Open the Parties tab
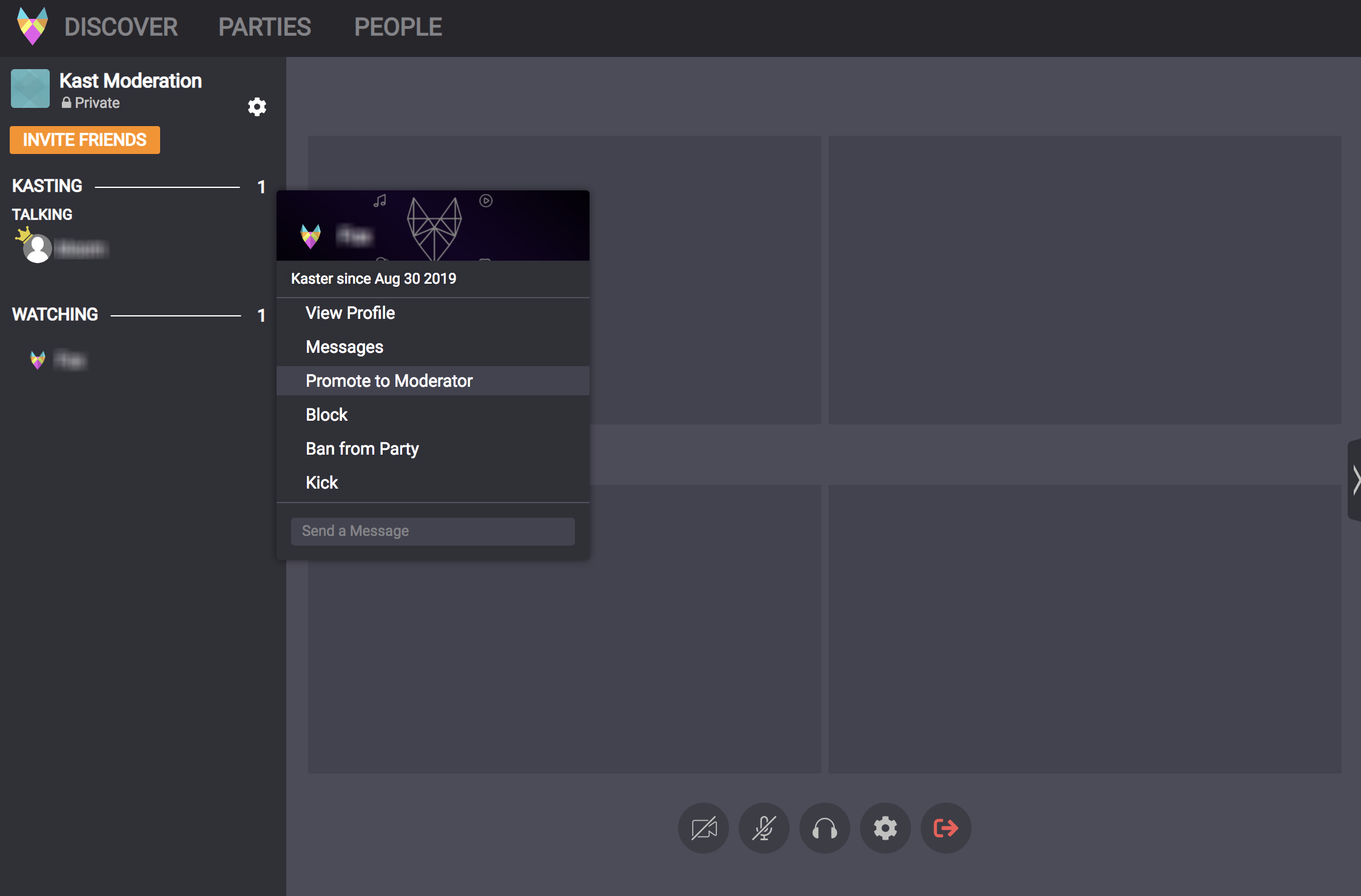Image resolution: width=1361 pixels, height=896 pixels. click(264, 27)
